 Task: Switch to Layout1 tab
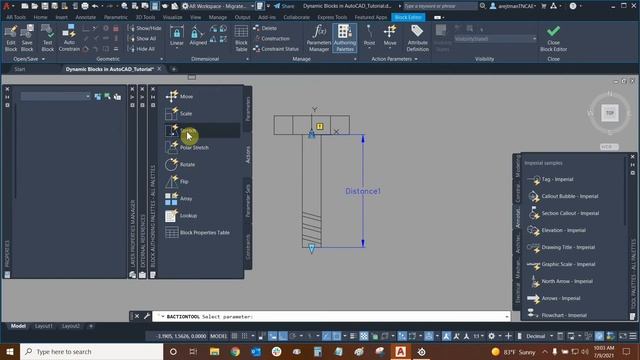pos(44,326)
